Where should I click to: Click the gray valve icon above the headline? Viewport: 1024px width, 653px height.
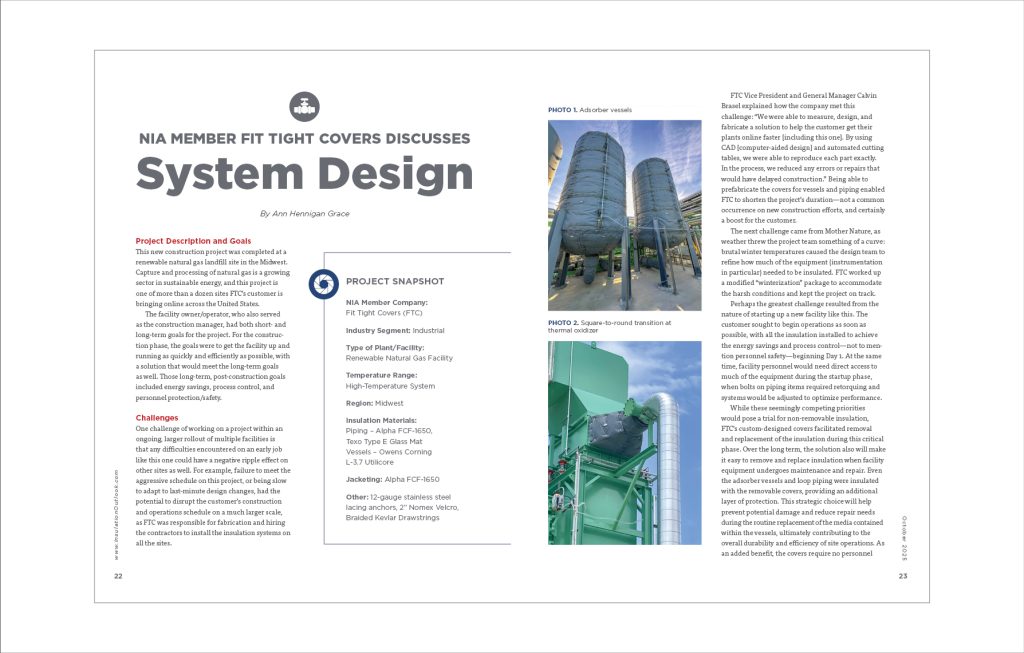303,106
